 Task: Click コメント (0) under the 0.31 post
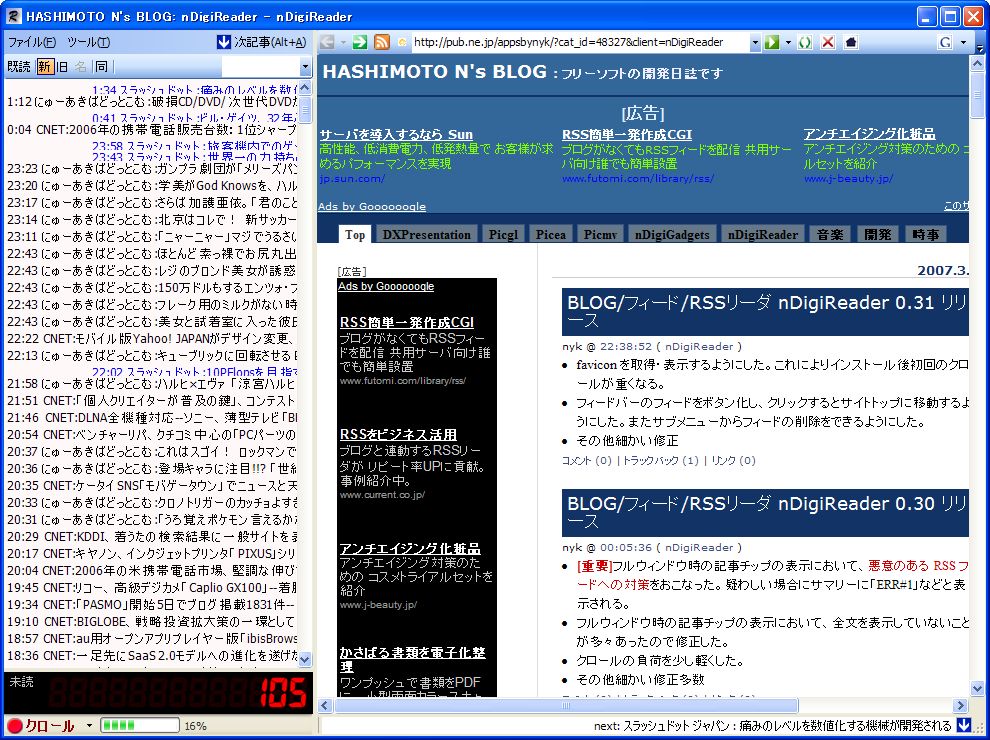(x=587, y=460)
